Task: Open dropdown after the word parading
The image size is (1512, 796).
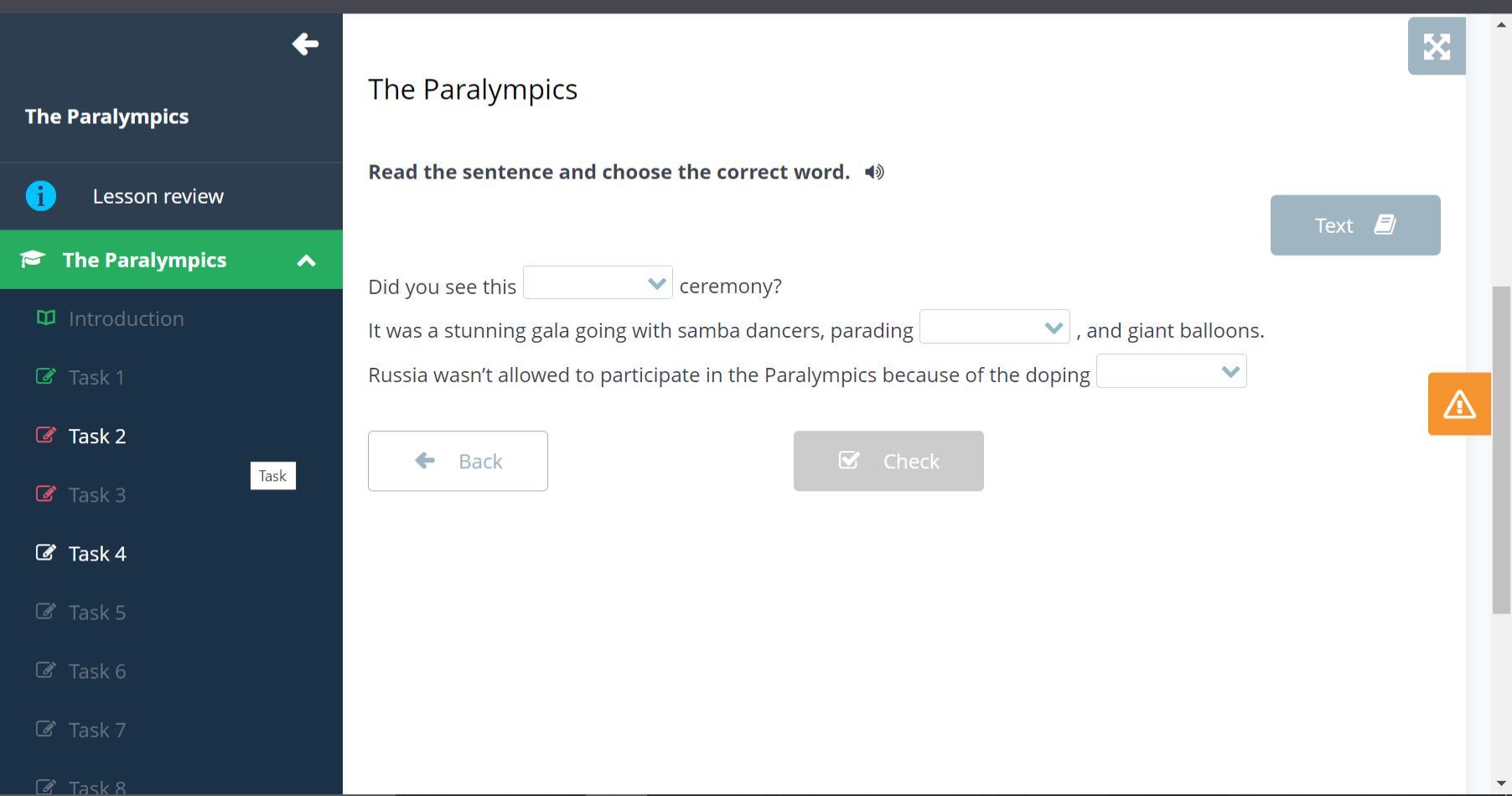Action: [x=995, y=327]
